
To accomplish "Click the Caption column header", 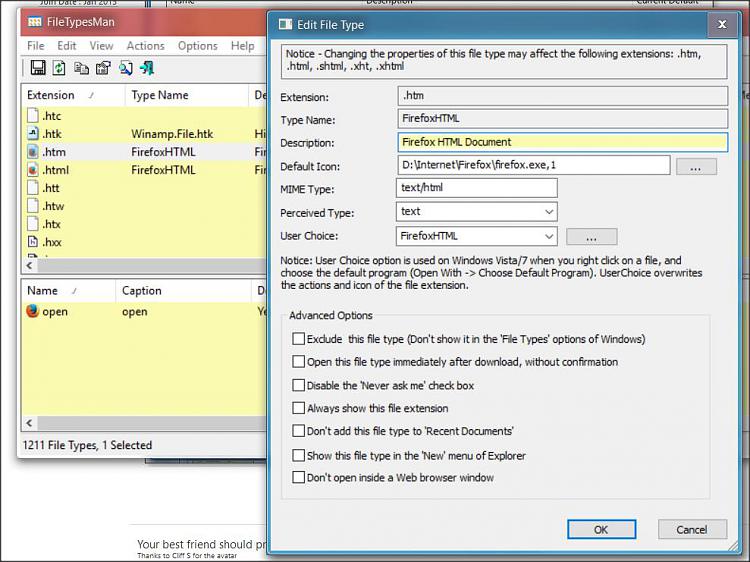I will [x=183, y=291].
